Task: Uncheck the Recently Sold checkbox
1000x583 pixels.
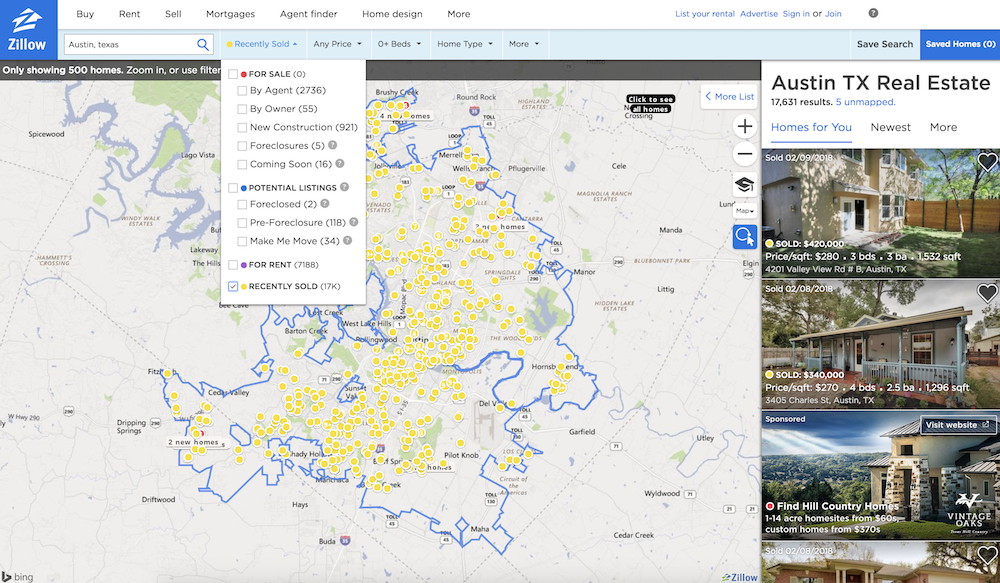Action: pos(233,286)
